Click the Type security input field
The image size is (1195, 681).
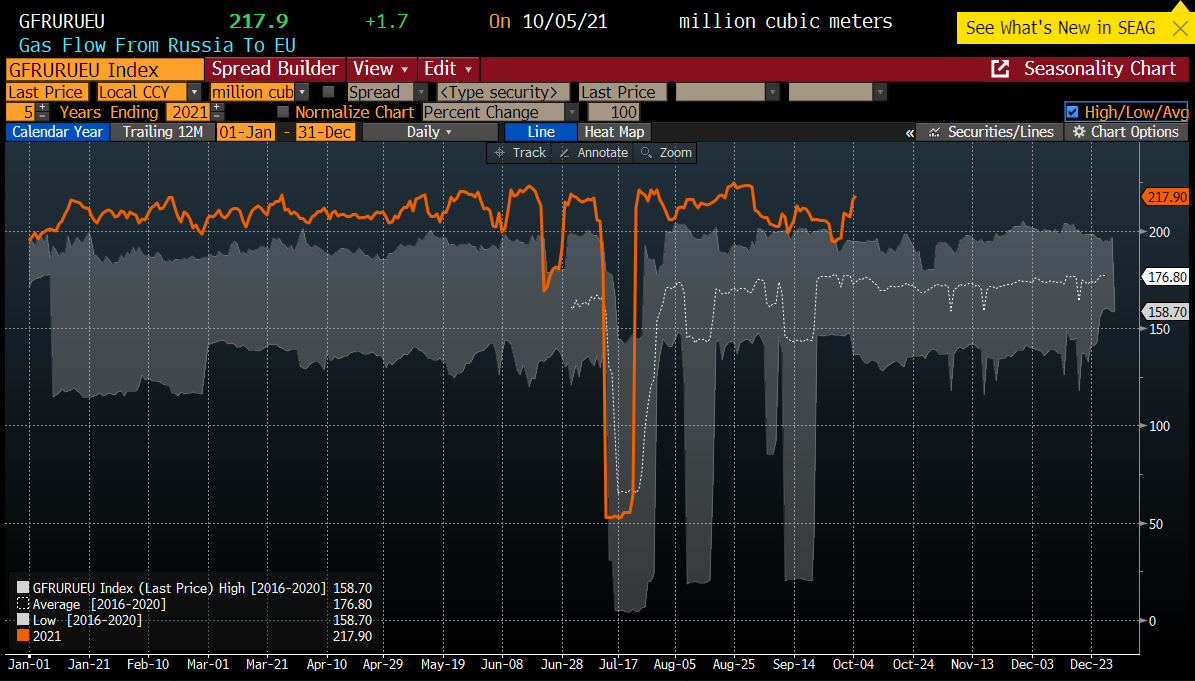pyautogui.click(x=504, y=92)
